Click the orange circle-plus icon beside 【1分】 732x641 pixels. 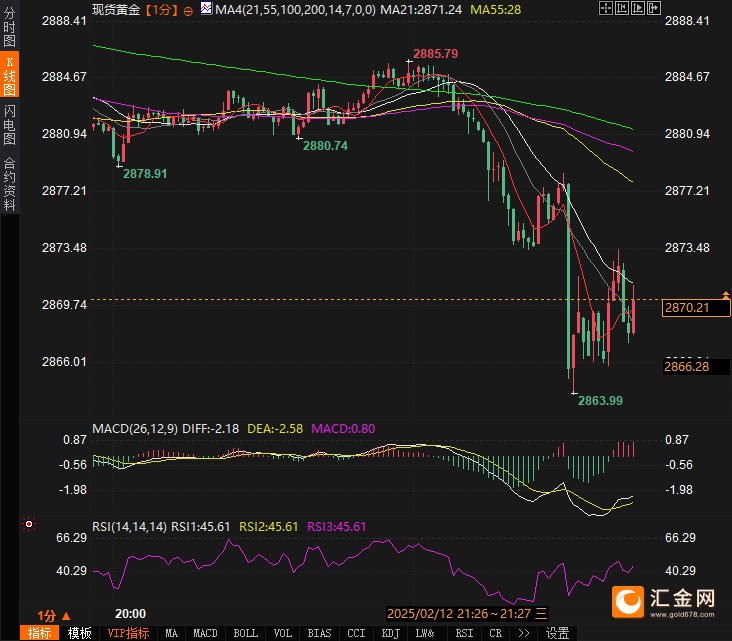coord(188,9)
